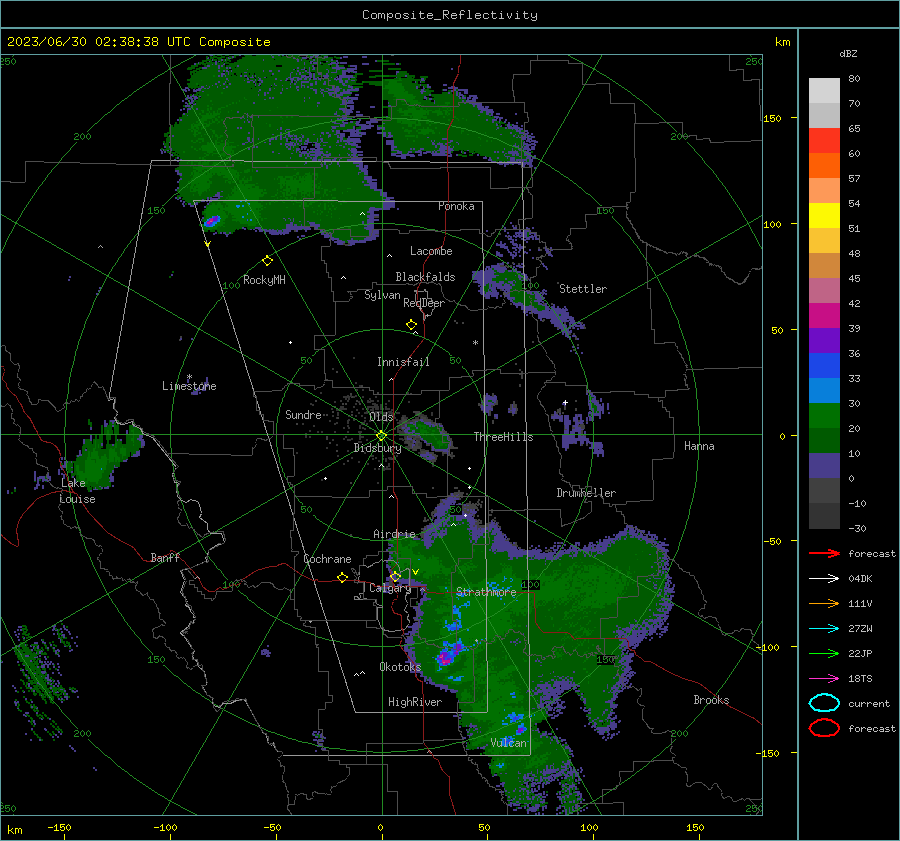
Task: Click the dBZ legend heading
Action: [848, 53]
